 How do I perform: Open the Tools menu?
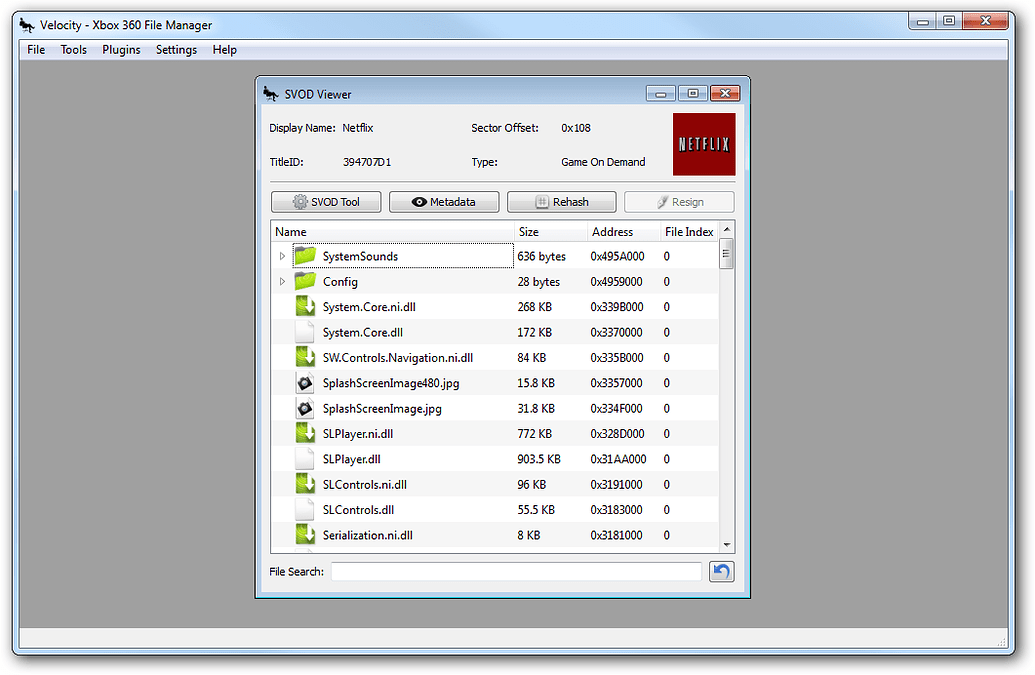(72, 49)
